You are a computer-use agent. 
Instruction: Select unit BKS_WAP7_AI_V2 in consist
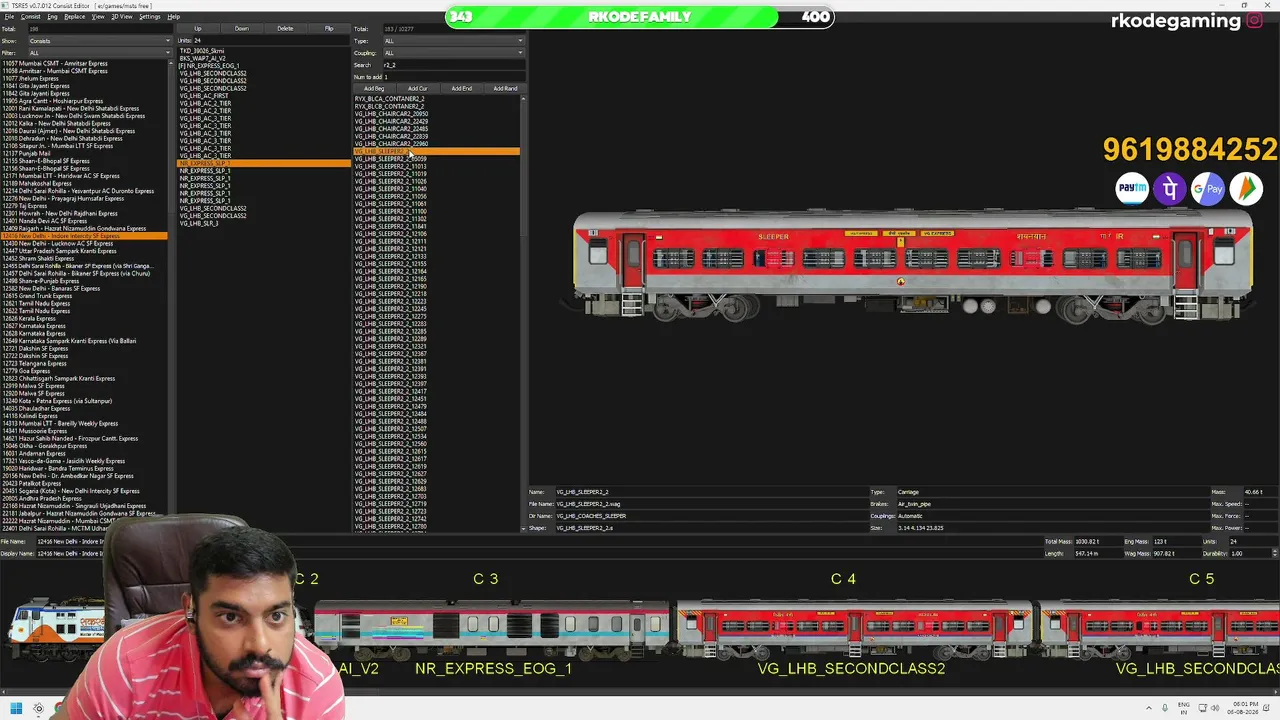tap(203, 58)
